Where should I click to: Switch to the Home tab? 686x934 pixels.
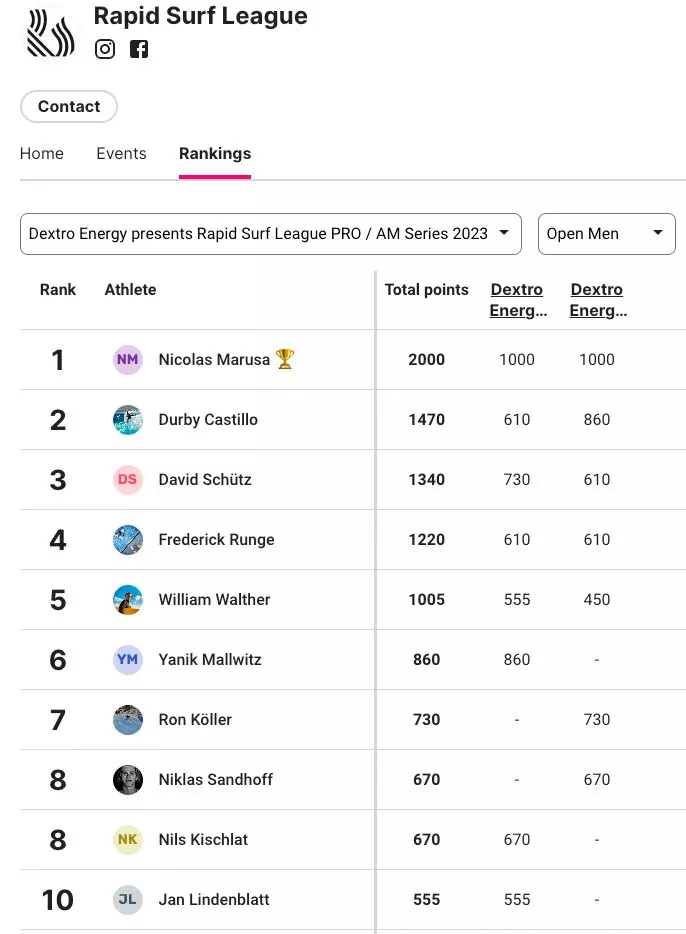[42, 154]
